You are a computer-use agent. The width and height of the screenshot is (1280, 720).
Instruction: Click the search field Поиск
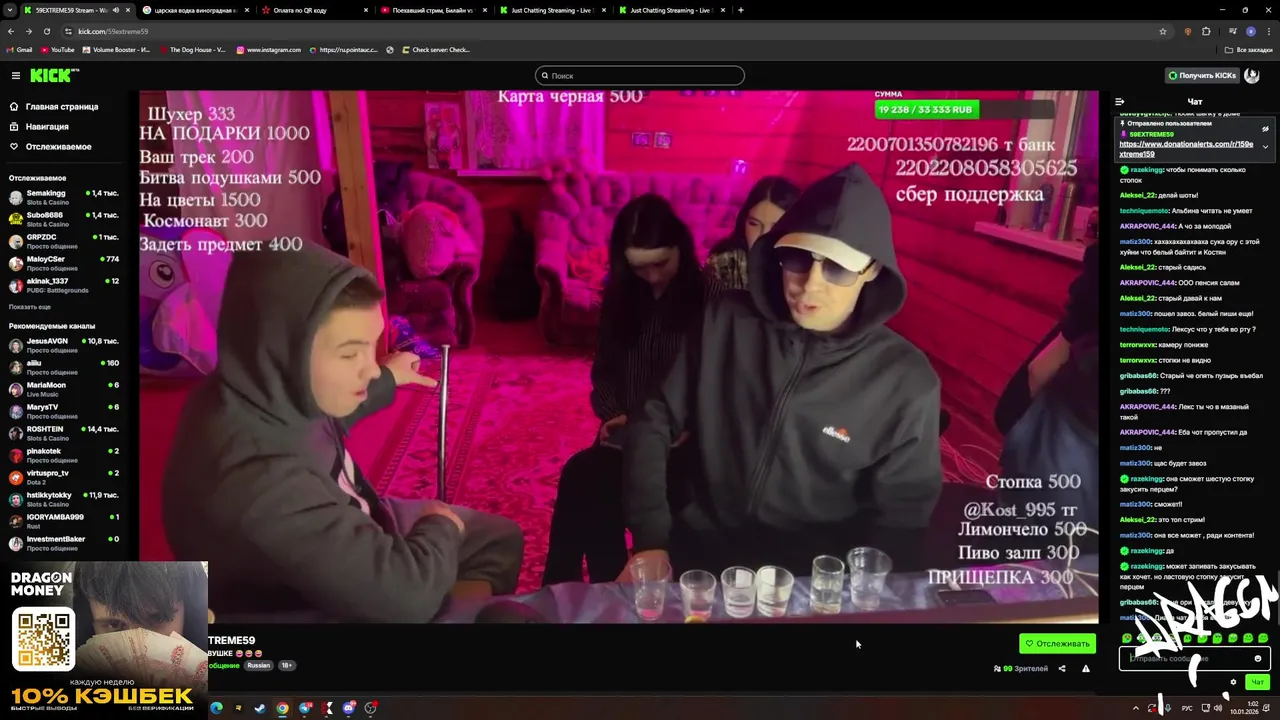coord(640,76)
